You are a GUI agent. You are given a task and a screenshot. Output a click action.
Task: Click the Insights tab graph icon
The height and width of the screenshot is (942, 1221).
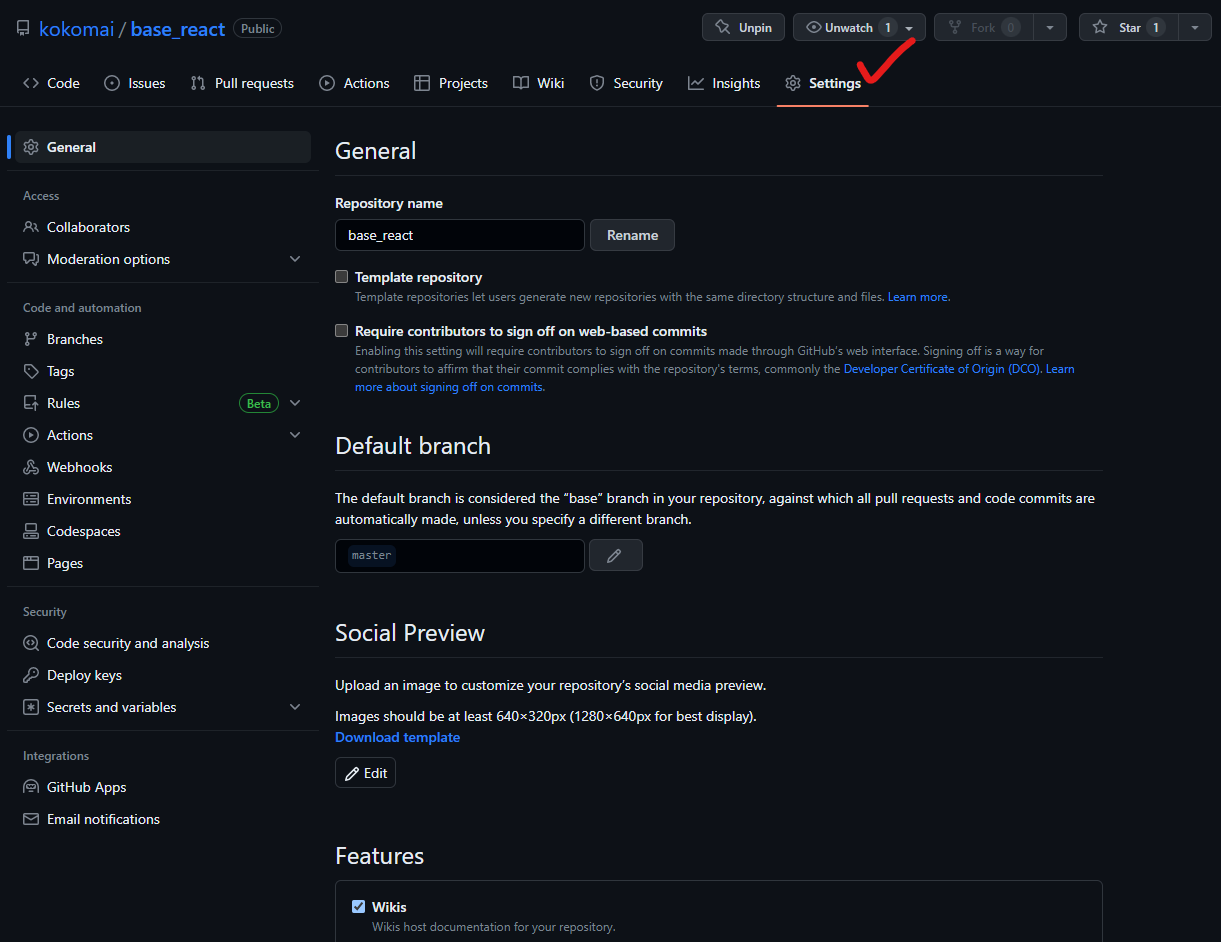(x=696, y=83)
